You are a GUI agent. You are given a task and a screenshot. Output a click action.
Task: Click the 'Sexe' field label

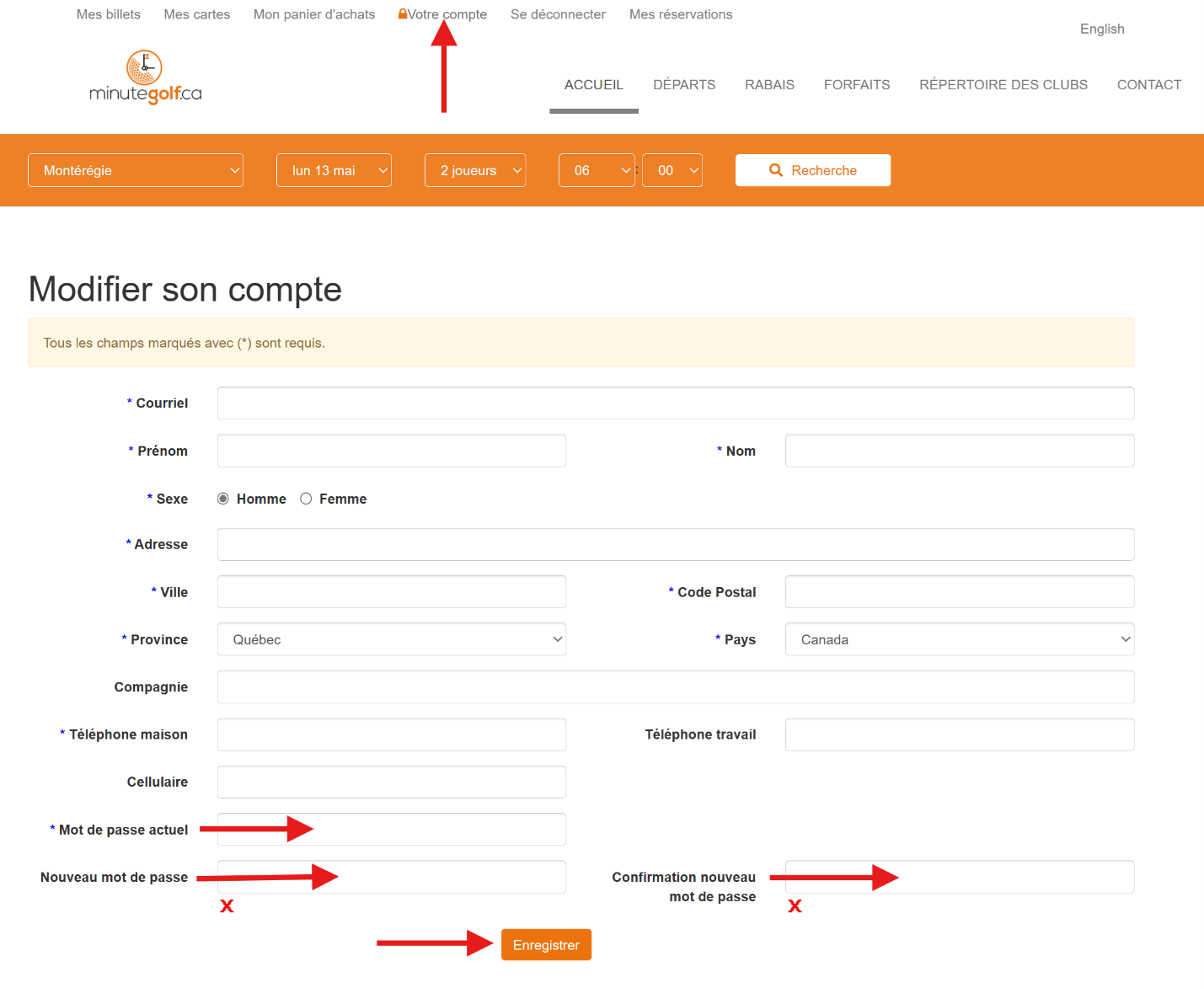[x=172, y=499]
